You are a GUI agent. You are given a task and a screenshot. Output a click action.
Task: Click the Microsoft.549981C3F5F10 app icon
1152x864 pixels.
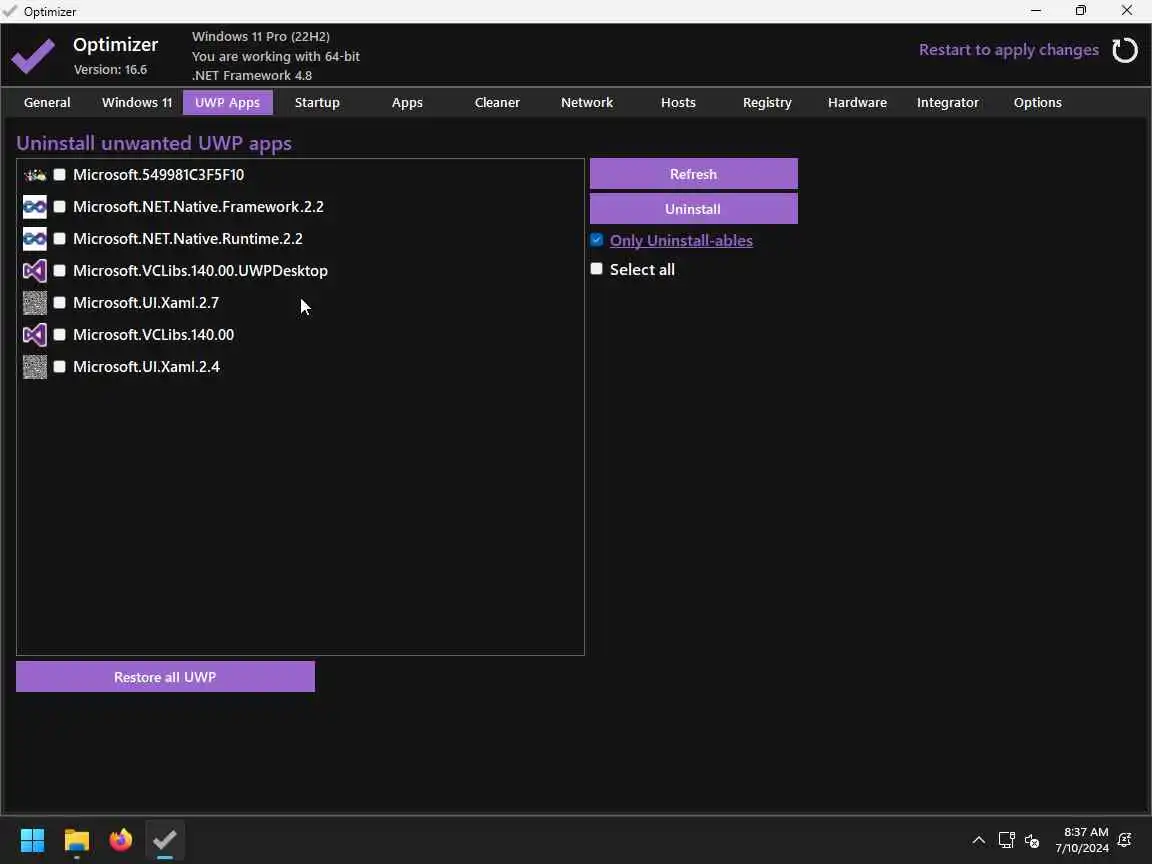[x=35, y=175]
